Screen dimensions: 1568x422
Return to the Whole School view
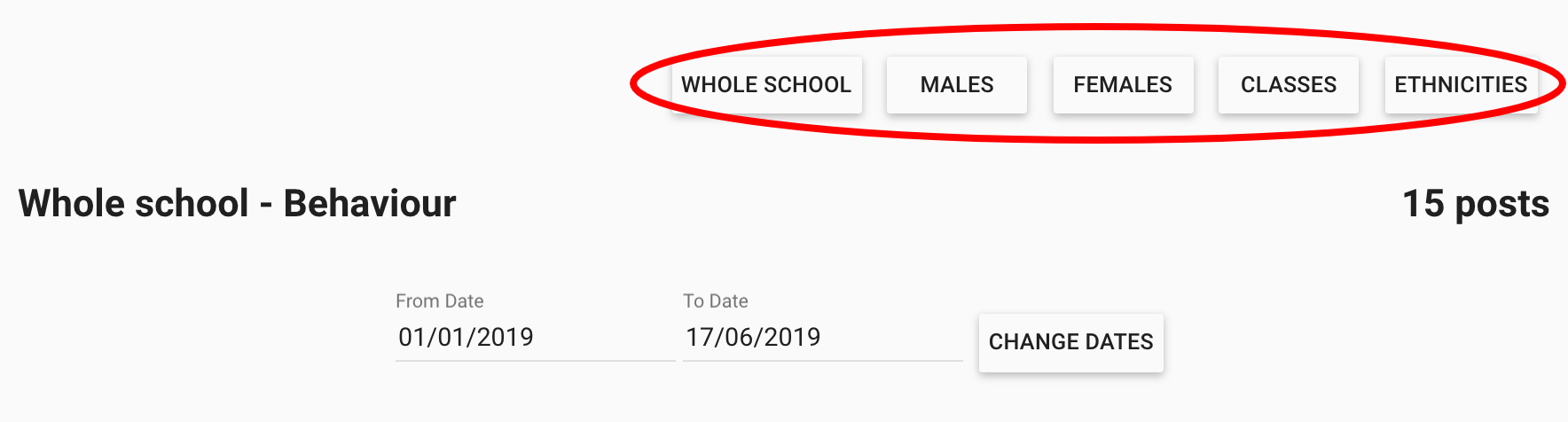pos(766,85)
